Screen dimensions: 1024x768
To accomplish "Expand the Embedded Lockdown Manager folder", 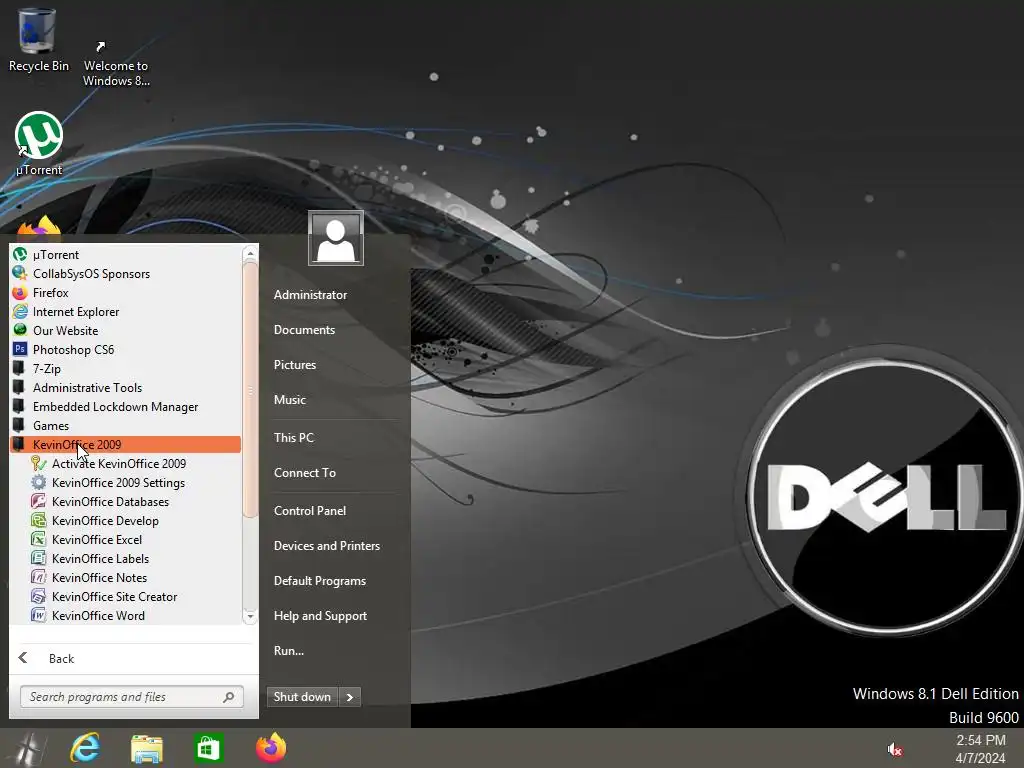I will point(125,406).
